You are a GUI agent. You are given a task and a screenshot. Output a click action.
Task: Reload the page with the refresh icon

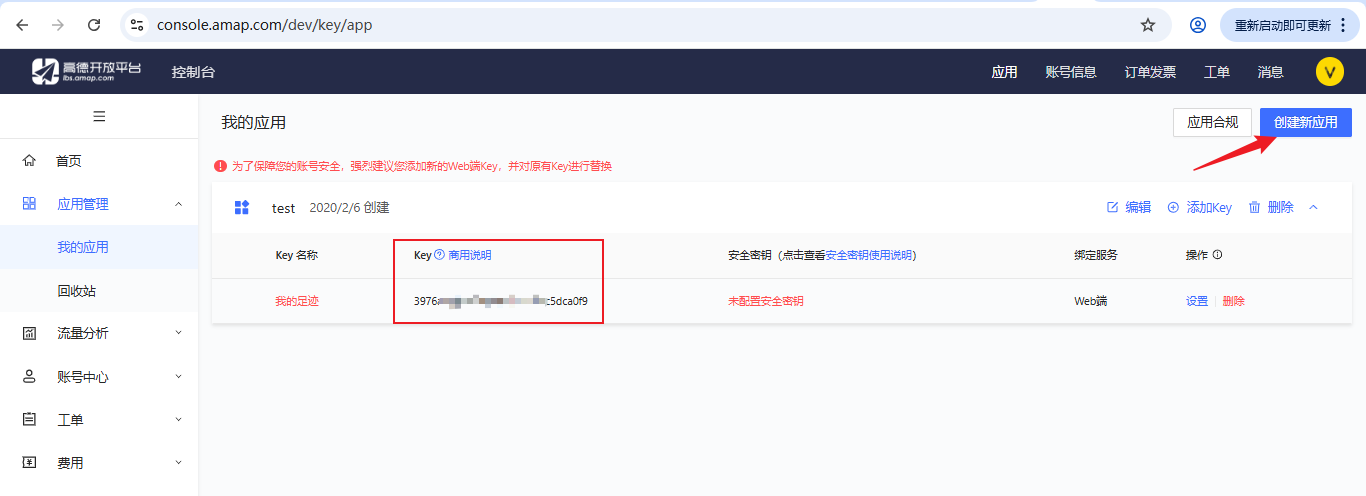point(94,25)
